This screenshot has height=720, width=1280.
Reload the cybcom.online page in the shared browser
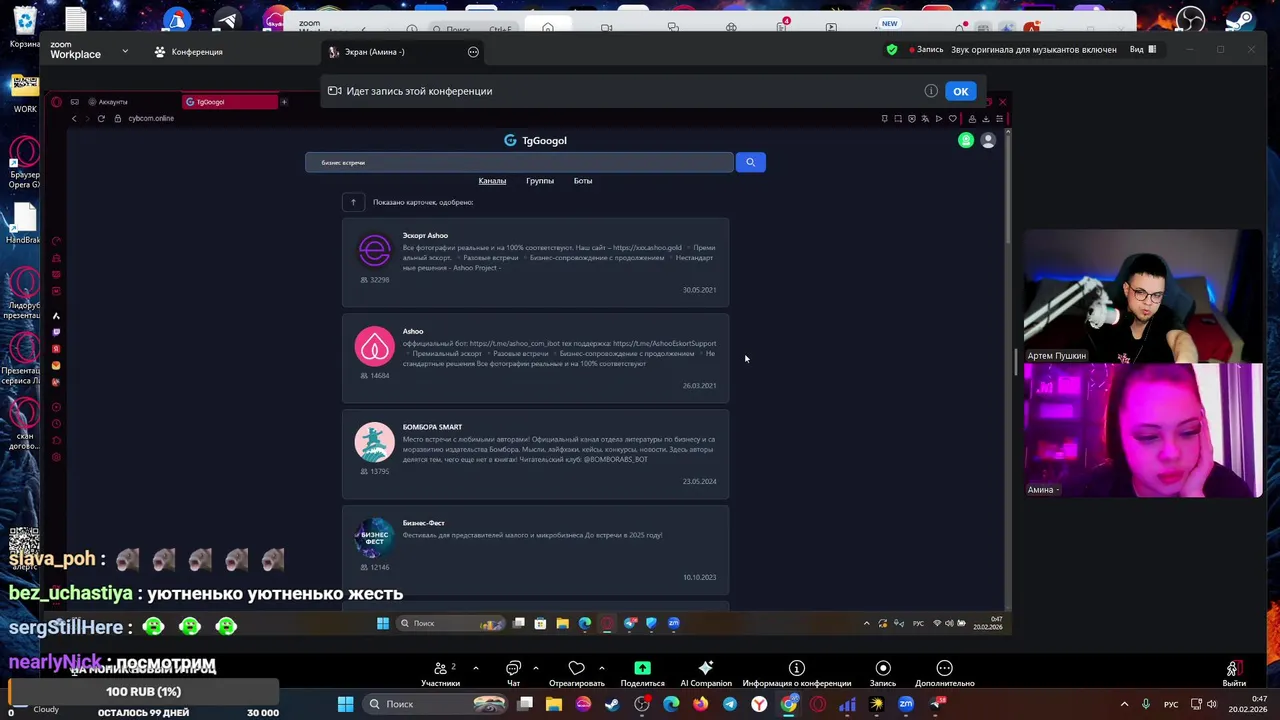coord(101,118)
